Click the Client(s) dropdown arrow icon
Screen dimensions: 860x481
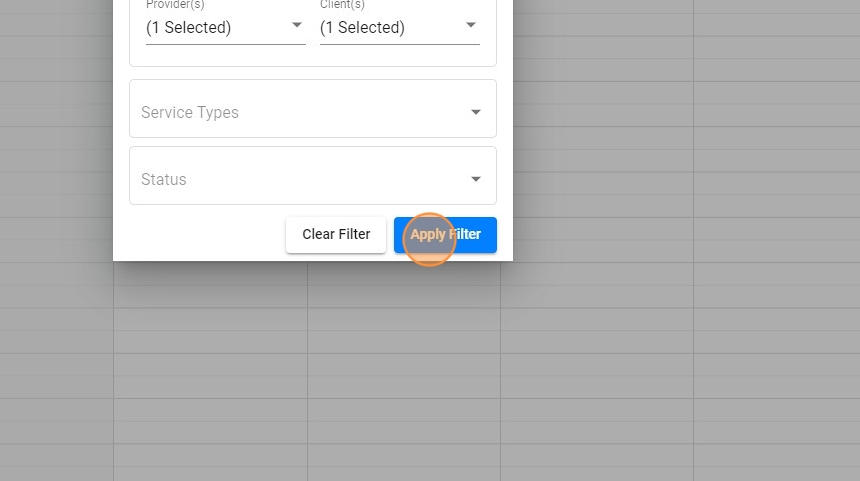[x=471, y=26]
